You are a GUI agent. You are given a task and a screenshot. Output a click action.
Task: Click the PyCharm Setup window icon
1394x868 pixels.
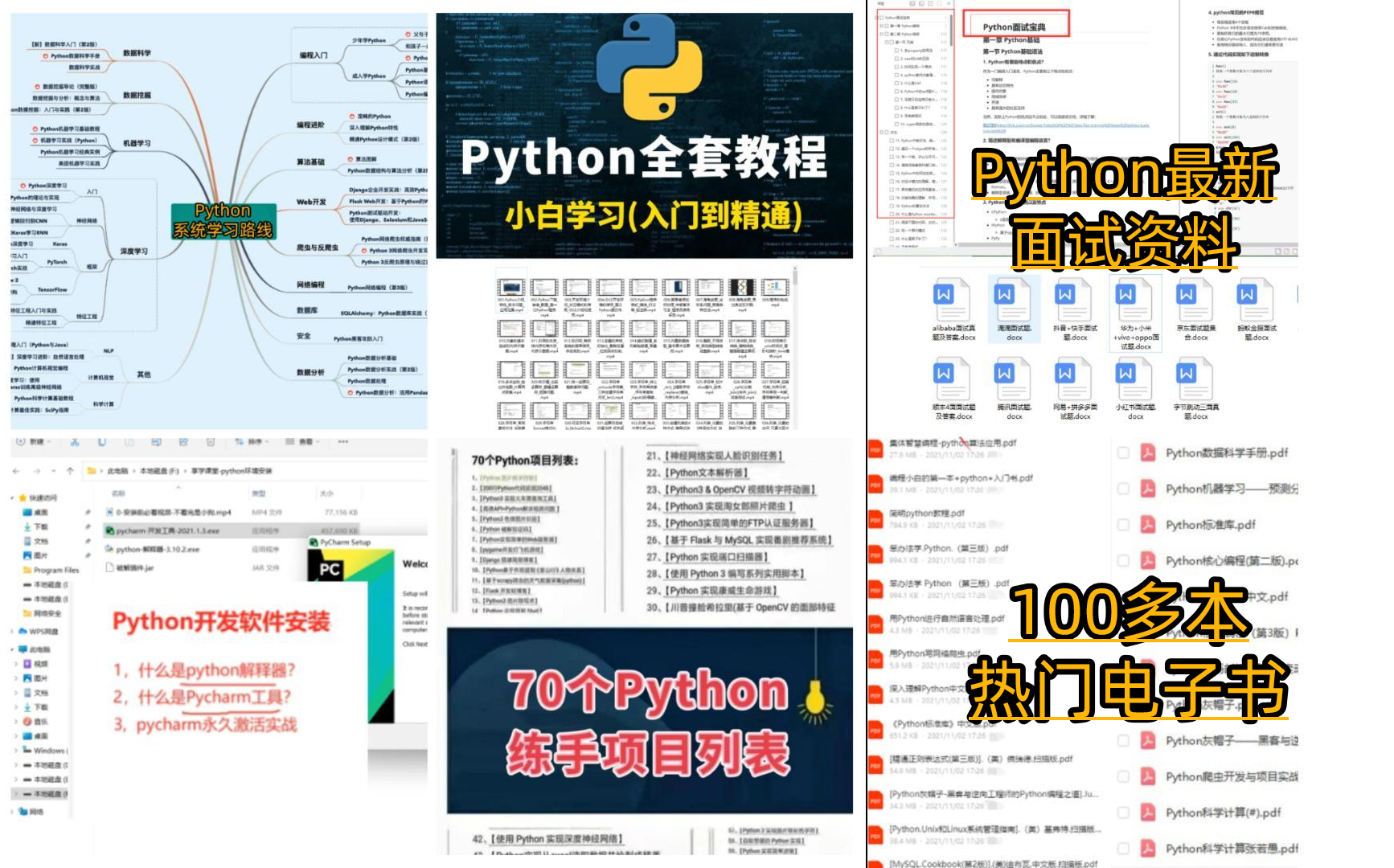[x=314, y=542]
